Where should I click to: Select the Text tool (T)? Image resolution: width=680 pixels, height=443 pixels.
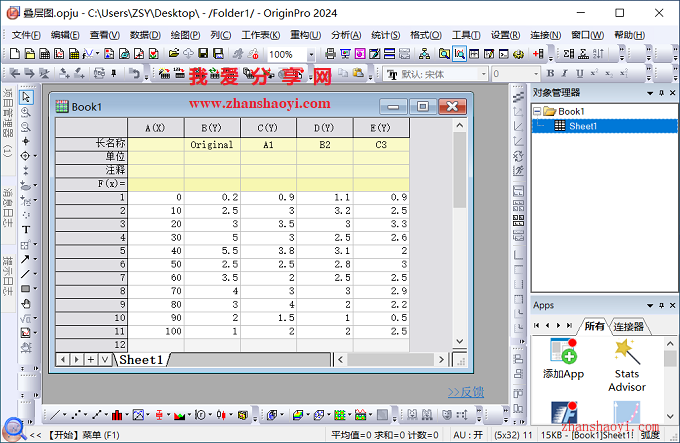[26, 230]
